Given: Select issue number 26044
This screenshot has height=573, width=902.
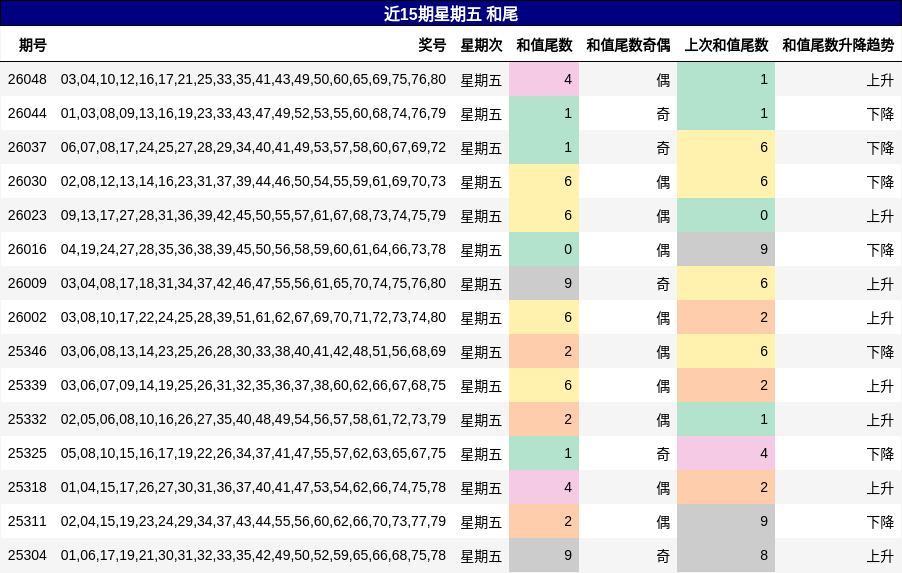Looking at the screenshot, I should pos(27,113).
